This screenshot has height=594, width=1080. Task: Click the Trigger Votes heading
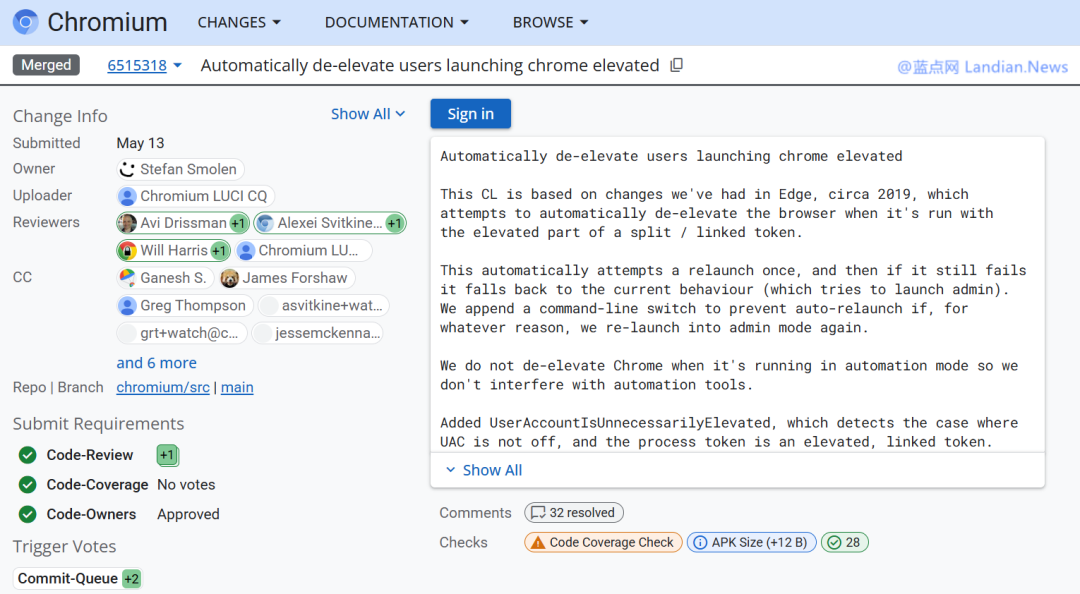coord(64,546)
